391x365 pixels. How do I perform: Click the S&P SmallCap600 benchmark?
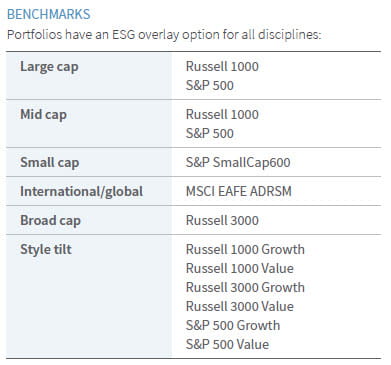pos(238,162)
